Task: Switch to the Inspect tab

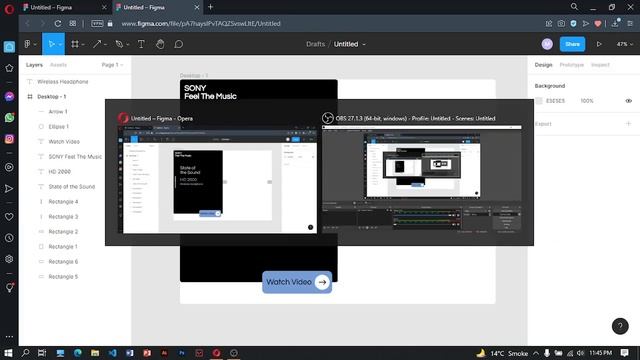Action: pyautogui.click(x=600, y=65)
